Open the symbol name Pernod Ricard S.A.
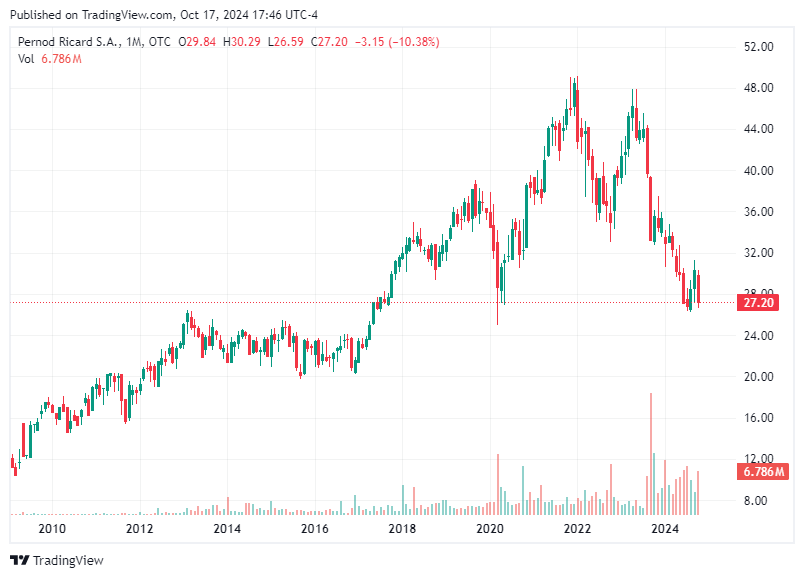This screenshot has width=804, height=578. tap(68, 42)
